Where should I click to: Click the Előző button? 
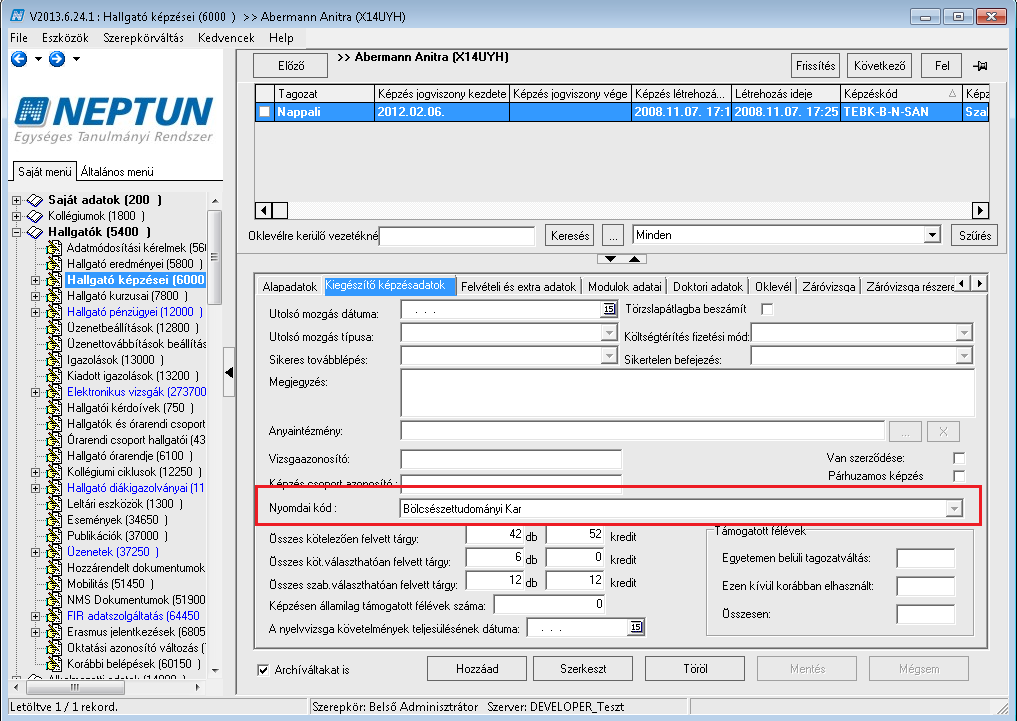291,65
